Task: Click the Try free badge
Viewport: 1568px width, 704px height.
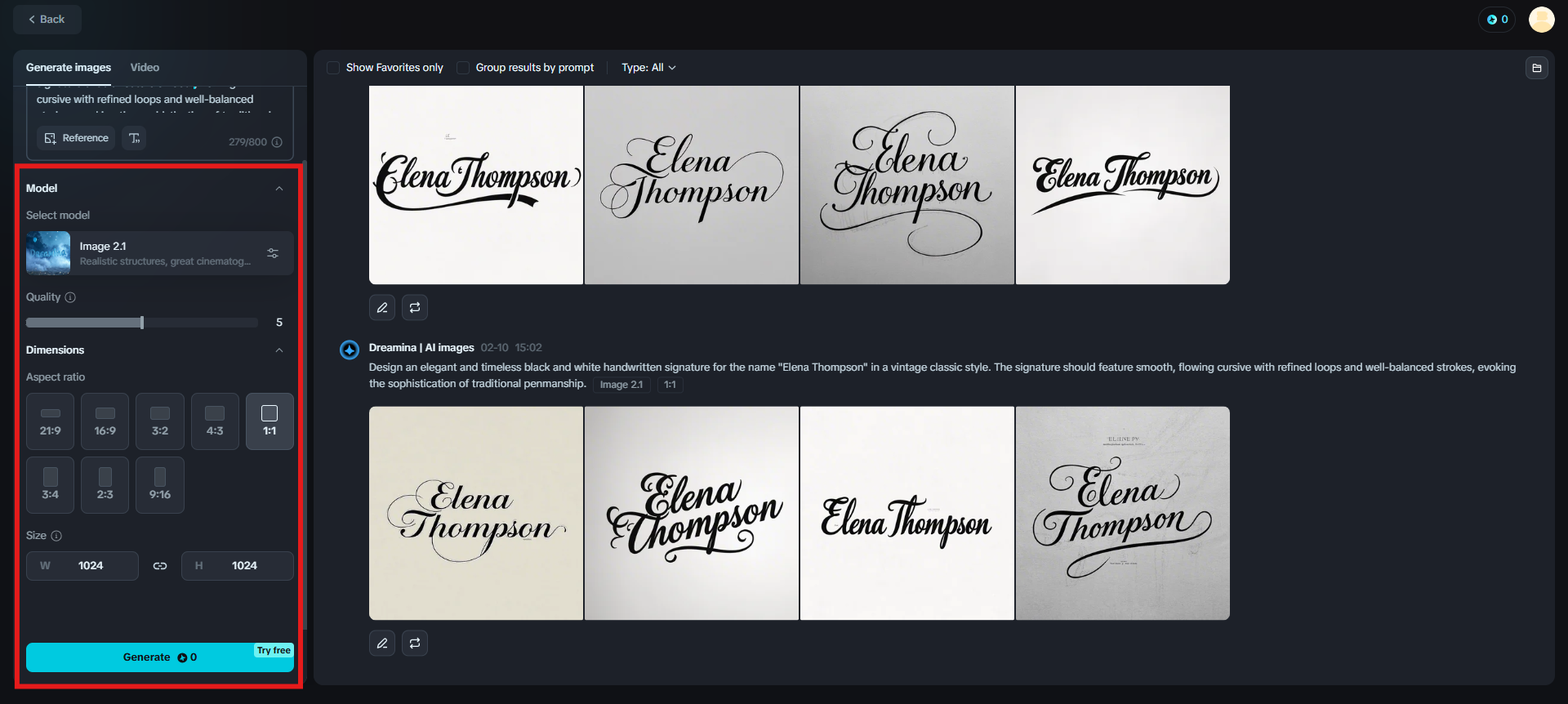Action: coord(274,651)
